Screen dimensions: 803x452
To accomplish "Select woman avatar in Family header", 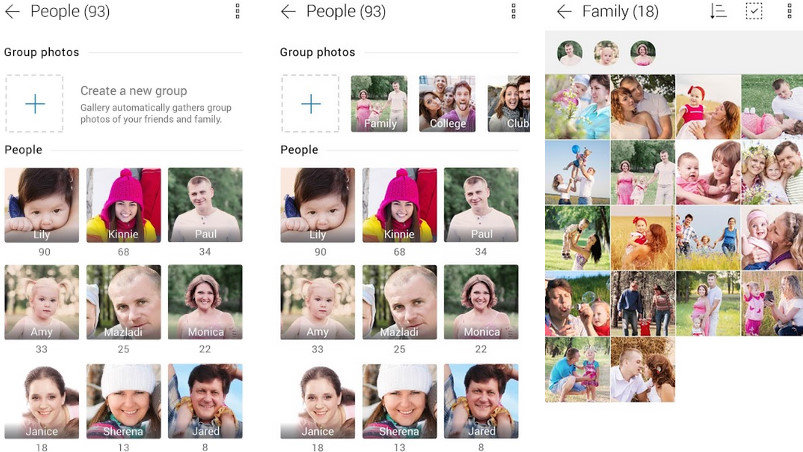I will [x=643, y=53].
